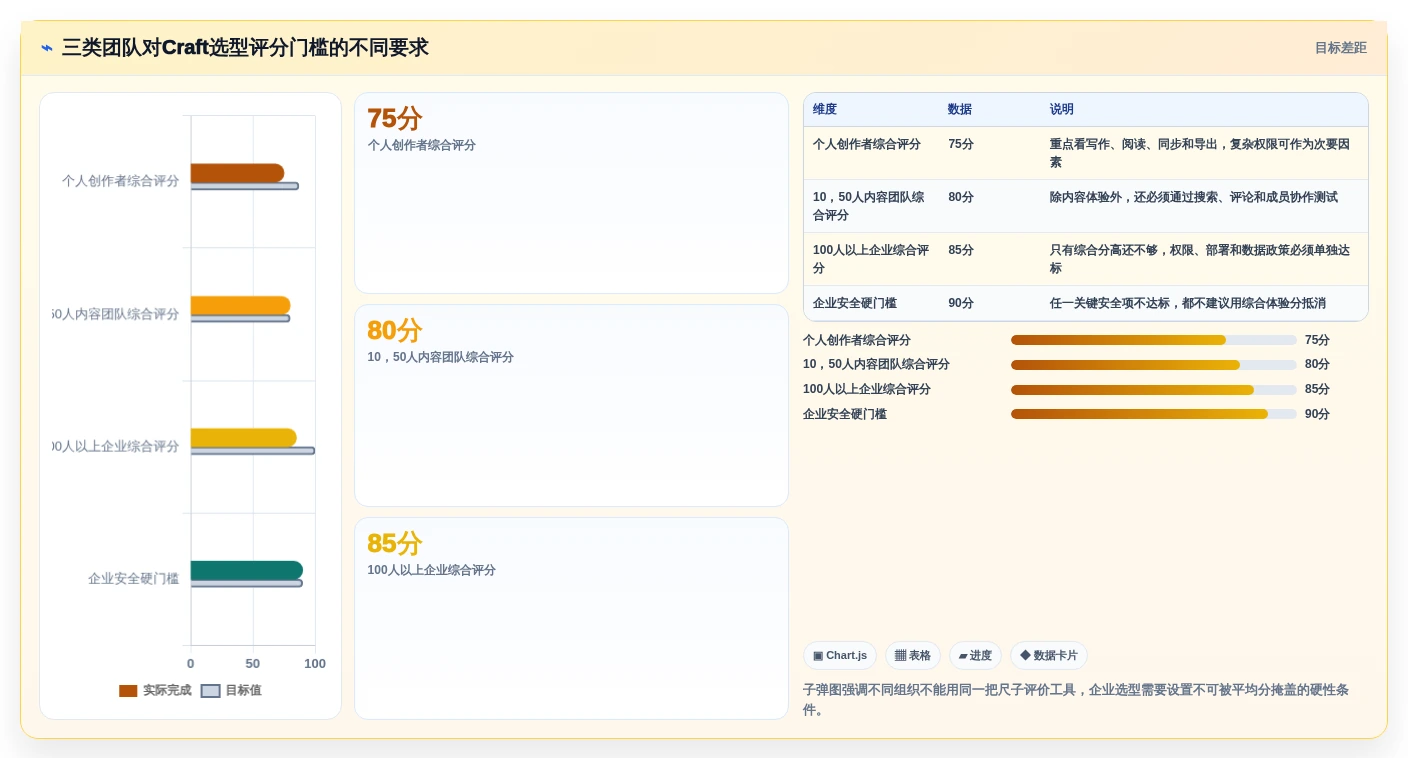This screenshot has height=758, width=1408.
Task: Click the page title 三类团队对Craft选型评分门槛的不同要求
Action: point(245,47)
